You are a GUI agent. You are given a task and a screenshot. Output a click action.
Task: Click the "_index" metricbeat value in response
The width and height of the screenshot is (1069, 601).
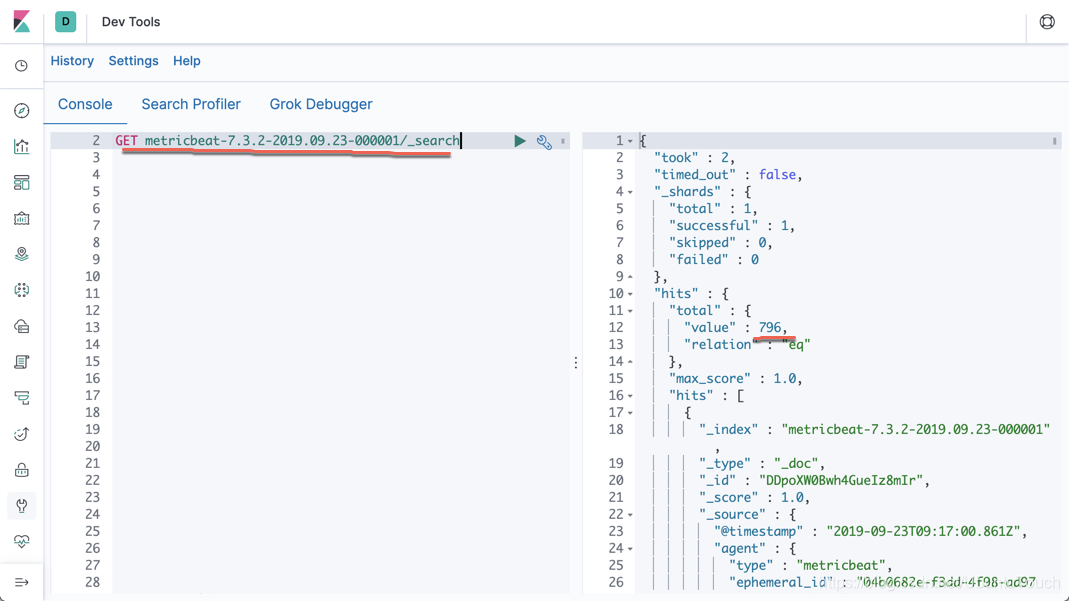(916, 429)
